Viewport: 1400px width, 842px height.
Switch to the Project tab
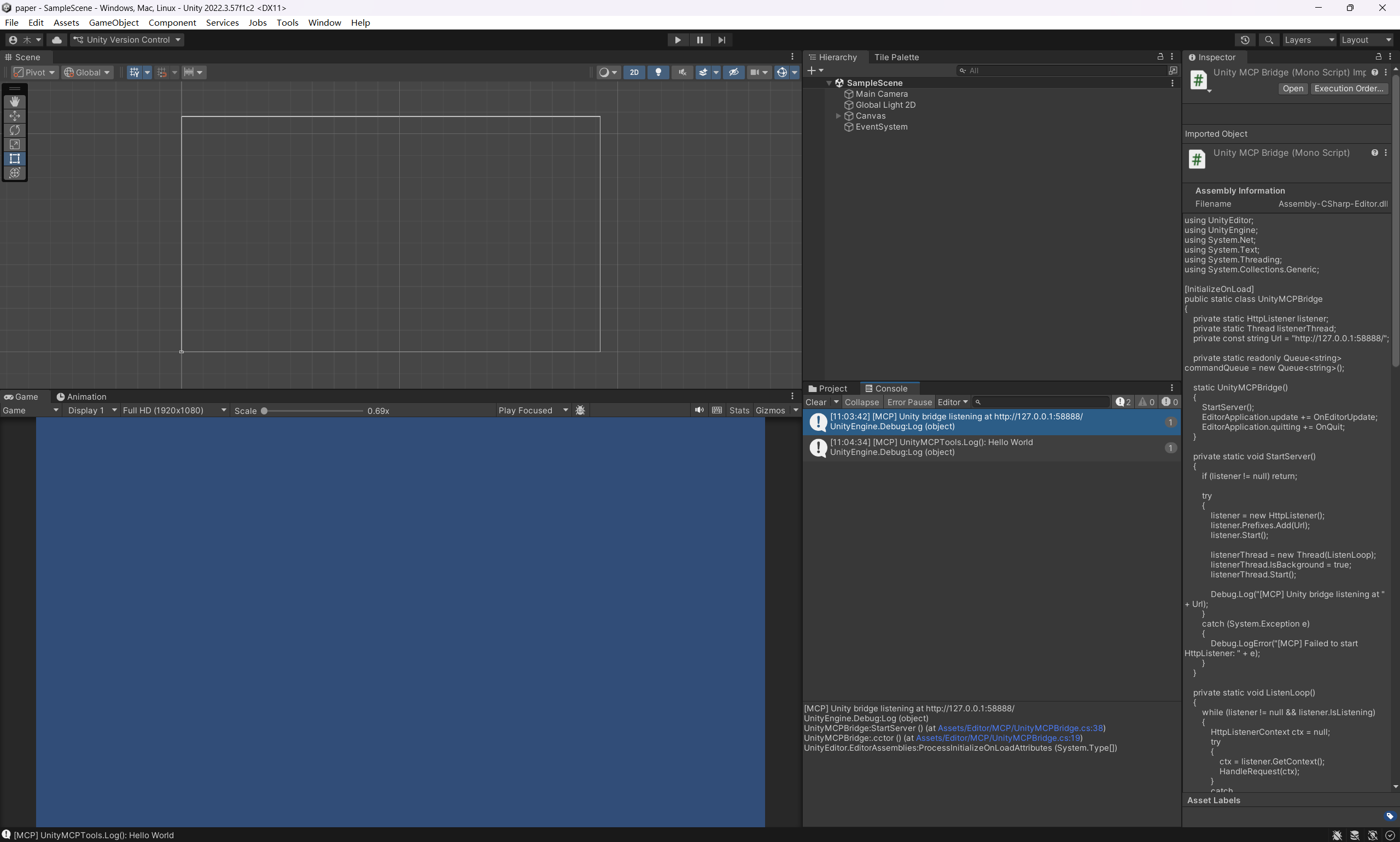click(828, 388)
